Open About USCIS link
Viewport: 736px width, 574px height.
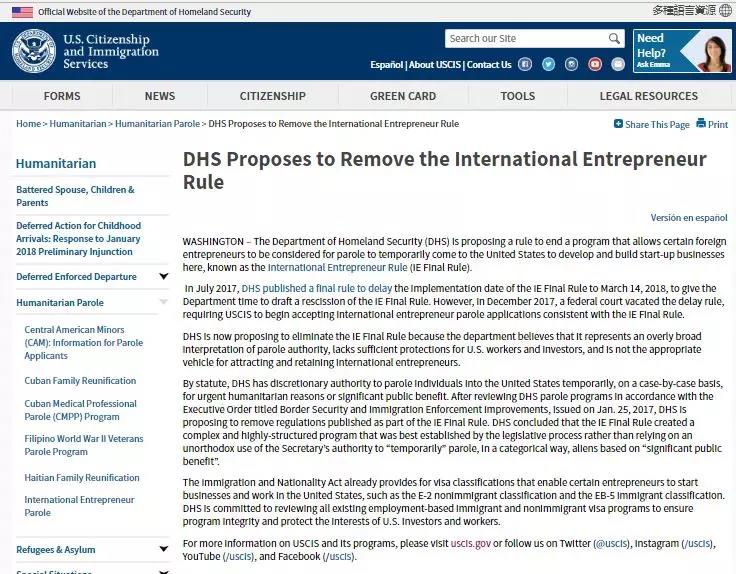point(435,65)
